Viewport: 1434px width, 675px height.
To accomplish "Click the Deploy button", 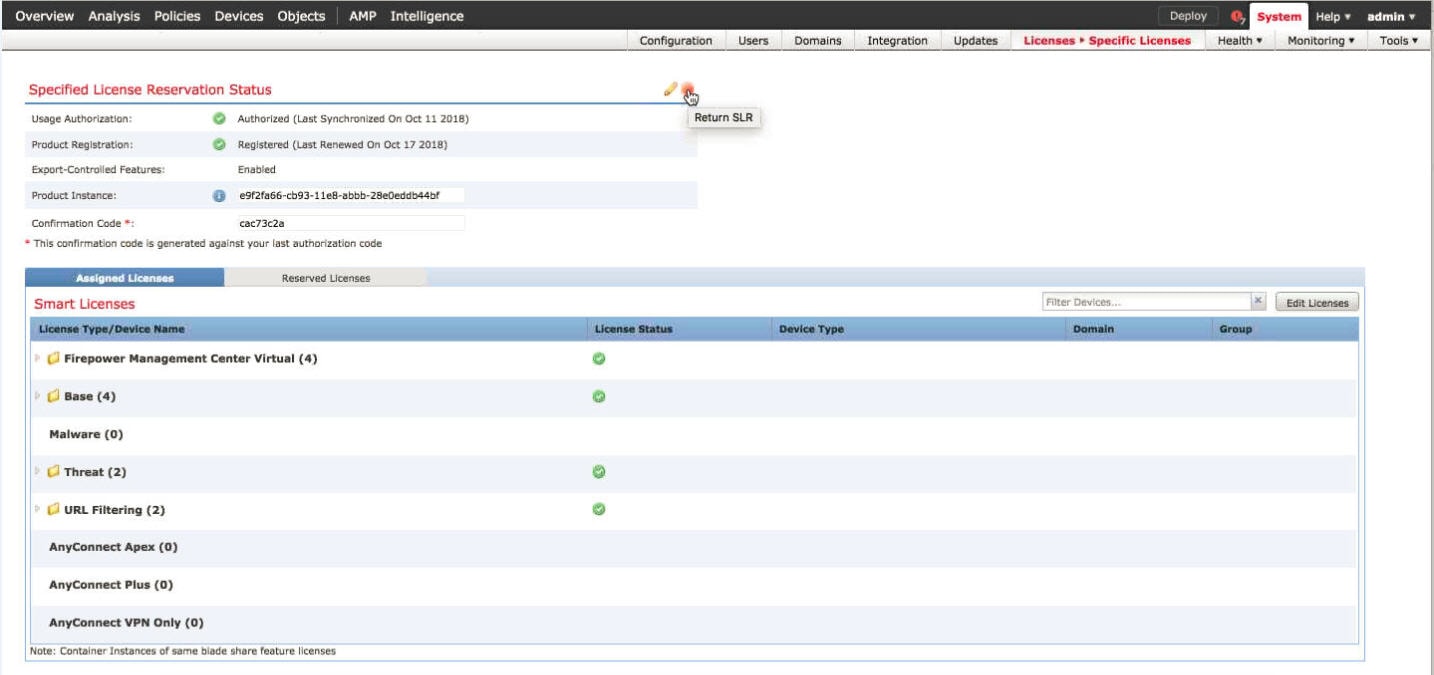I will [1188, 17].
